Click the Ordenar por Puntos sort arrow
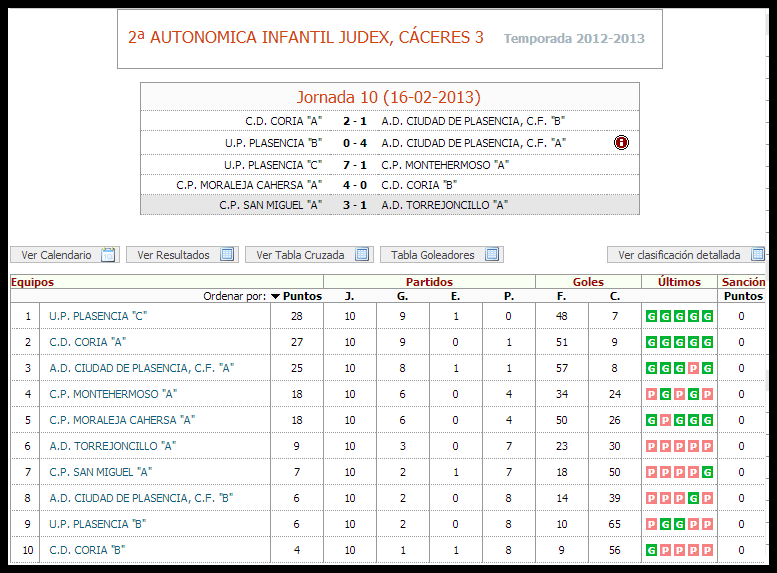 [276, 296]
